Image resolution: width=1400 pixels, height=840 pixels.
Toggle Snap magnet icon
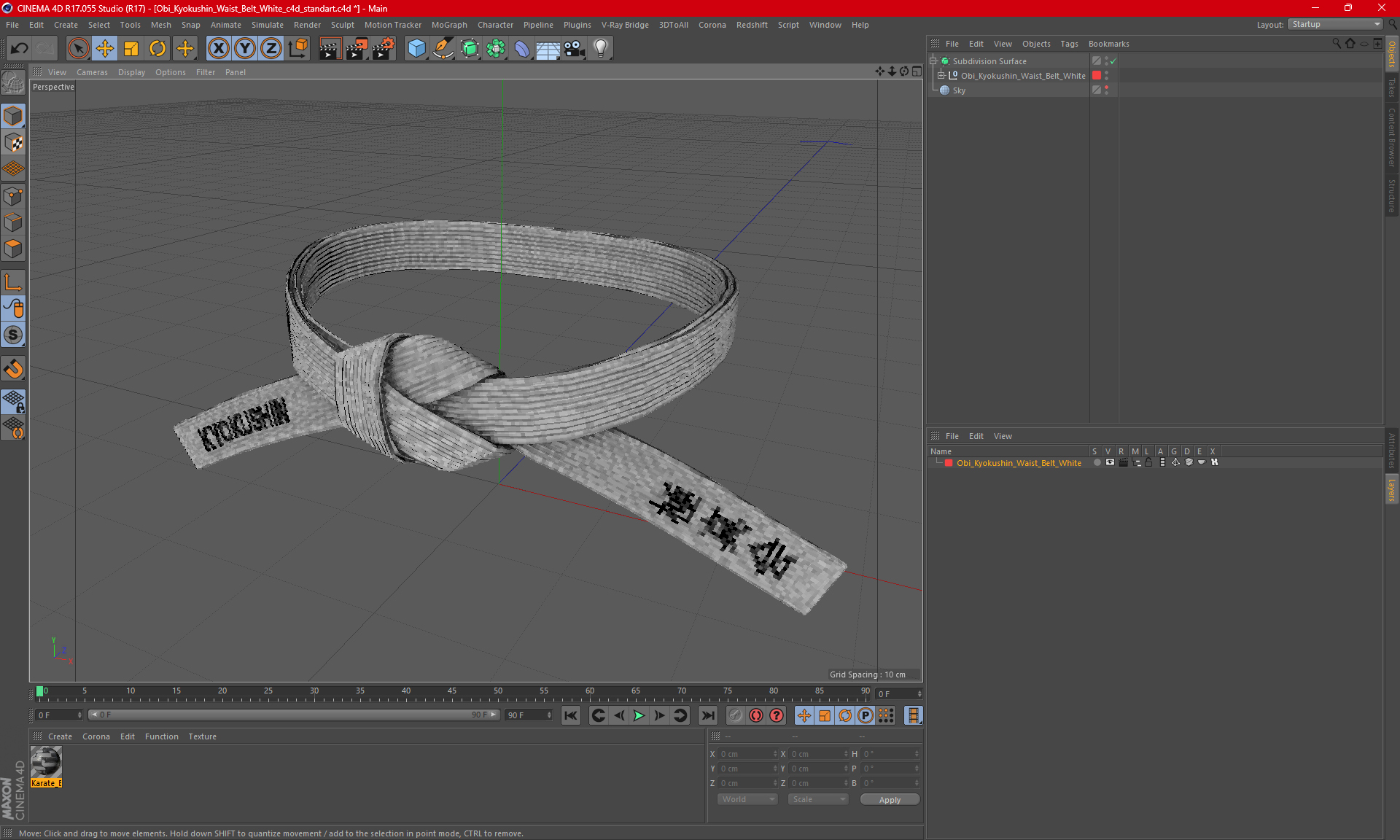coord(13,369)
